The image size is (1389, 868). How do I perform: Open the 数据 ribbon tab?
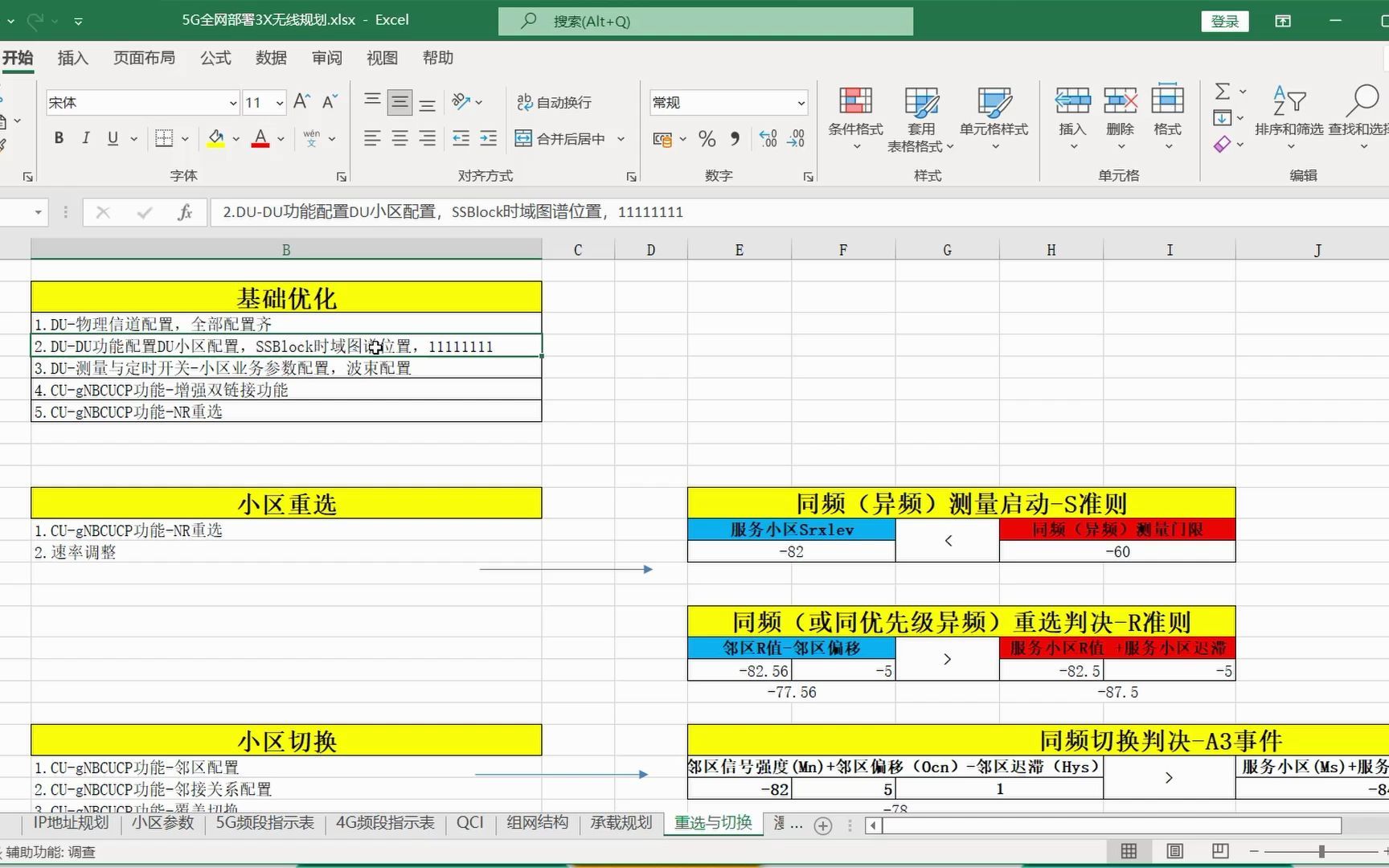click(271, 58)
